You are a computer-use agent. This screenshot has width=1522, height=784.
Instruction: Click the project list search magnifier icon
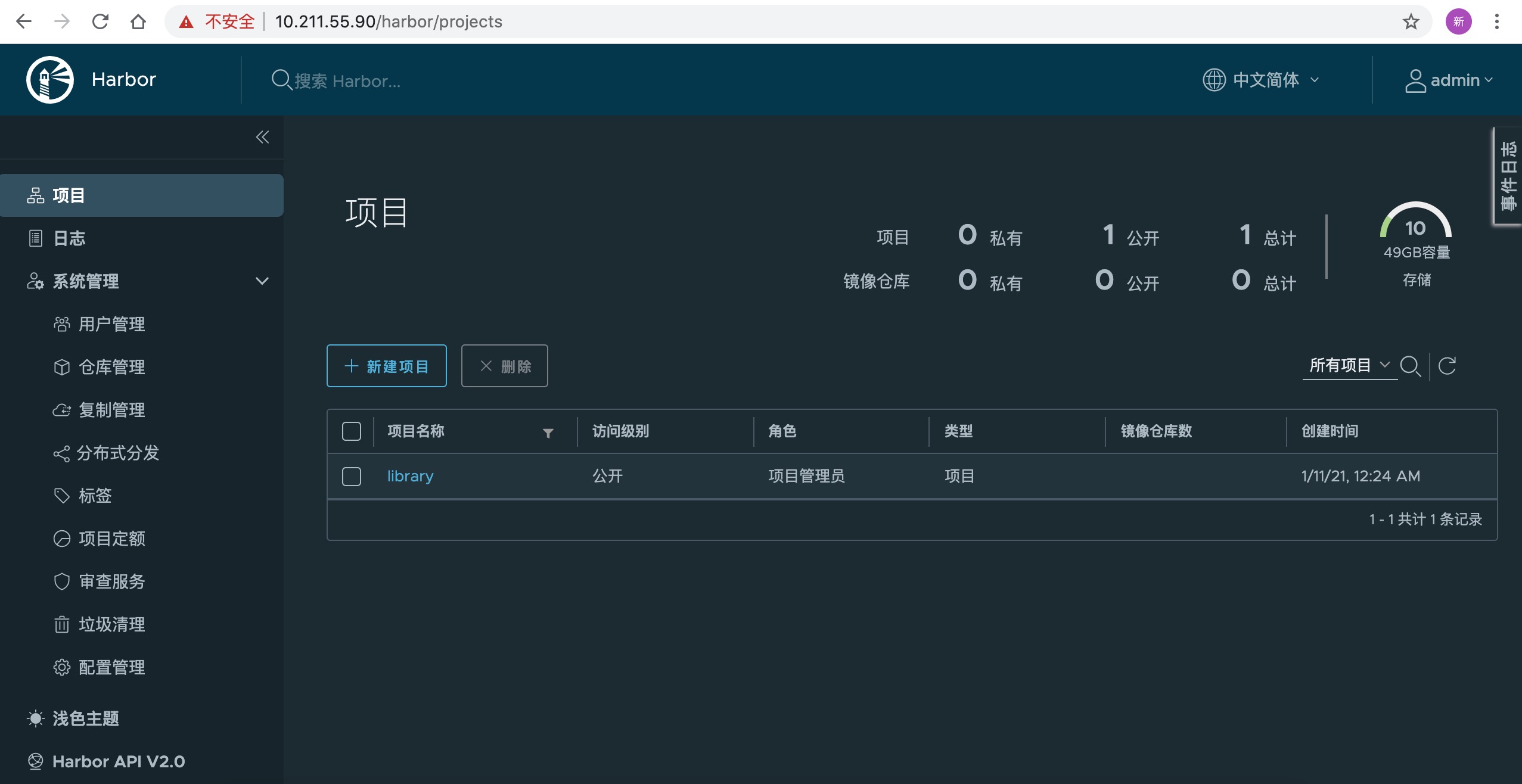click(1411, 366)
